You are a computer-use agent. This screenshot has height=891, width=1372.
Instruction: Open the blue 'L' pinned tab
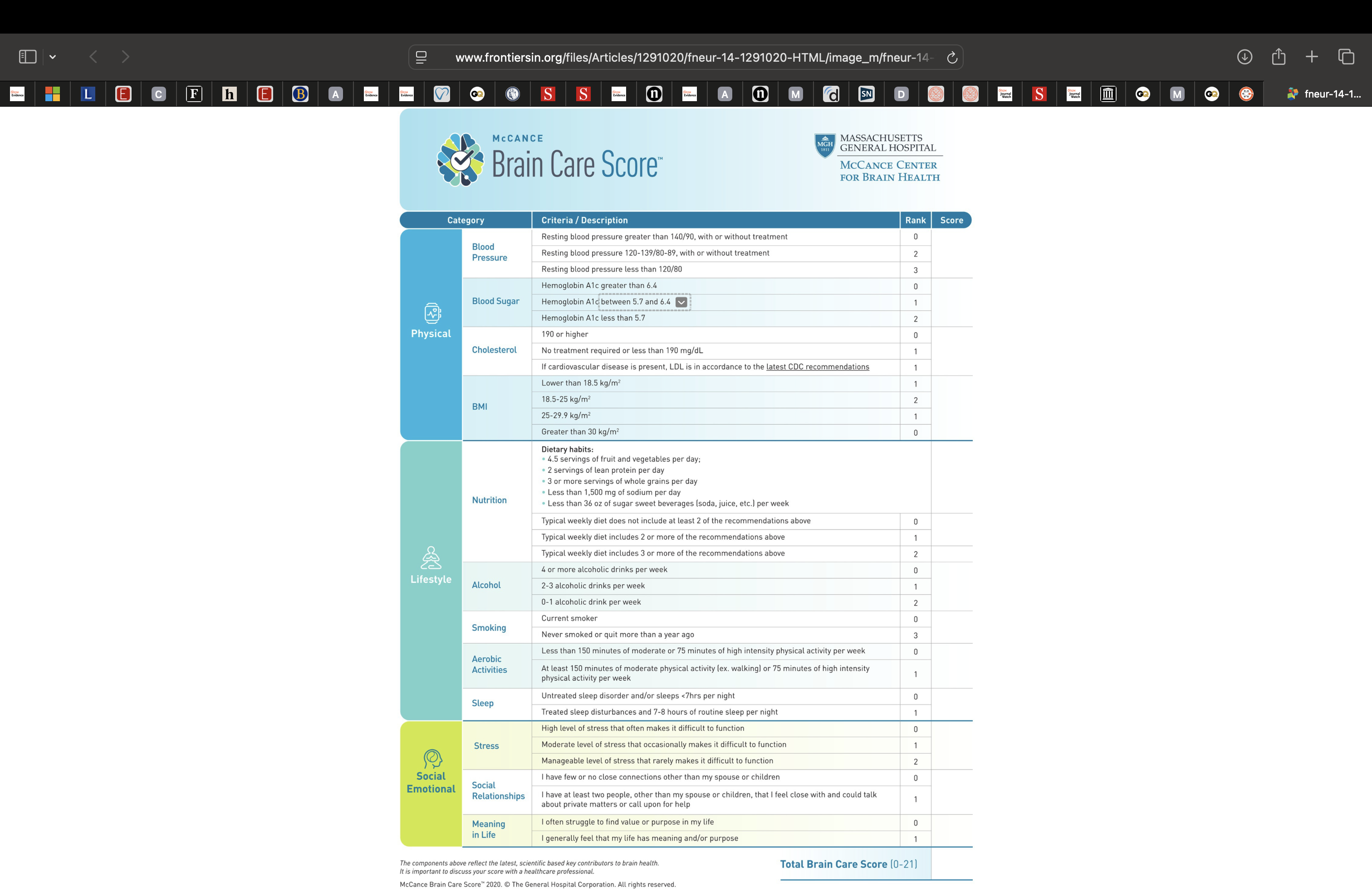[88, 94]
